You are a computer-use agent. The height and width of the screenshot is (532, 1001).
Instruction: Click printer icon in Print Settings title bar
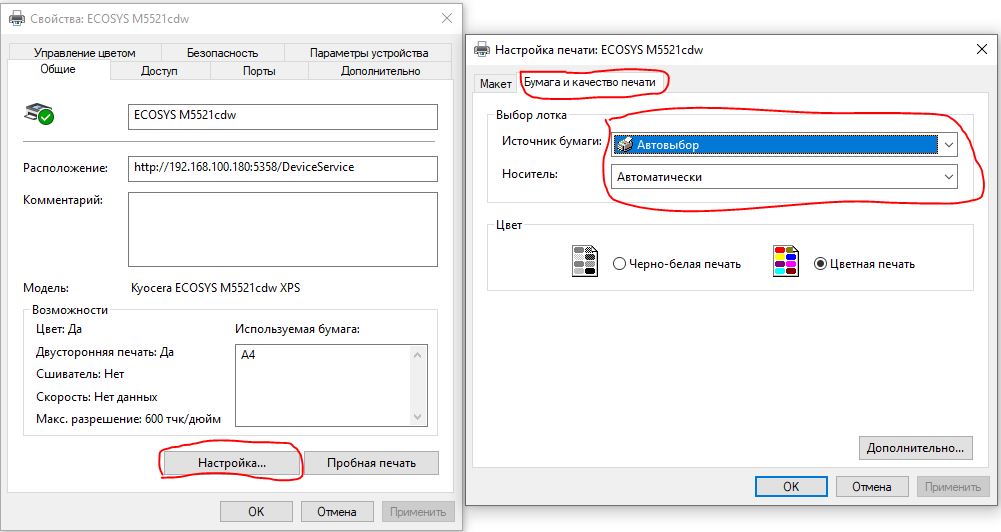coord(482,49)
